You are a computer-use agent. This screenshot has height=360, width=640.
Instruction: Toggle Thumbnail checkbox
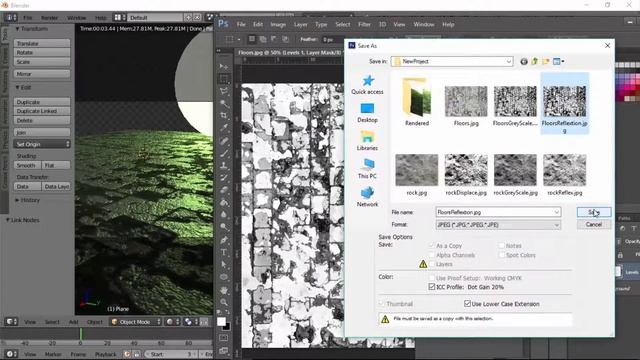[x=382, y=304]
